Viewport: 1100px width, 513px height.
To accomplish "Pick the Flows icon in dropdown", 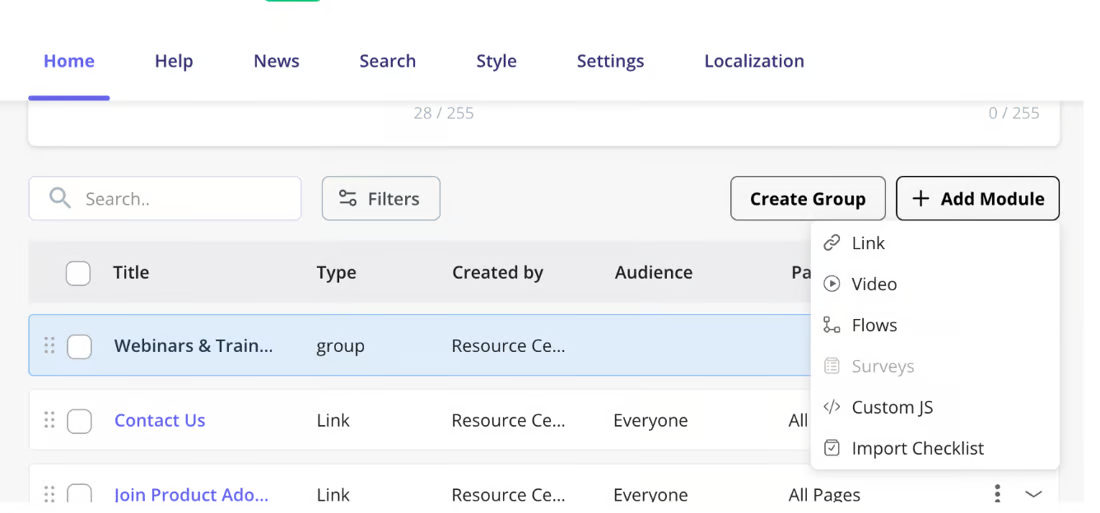I will click(831, 325).
